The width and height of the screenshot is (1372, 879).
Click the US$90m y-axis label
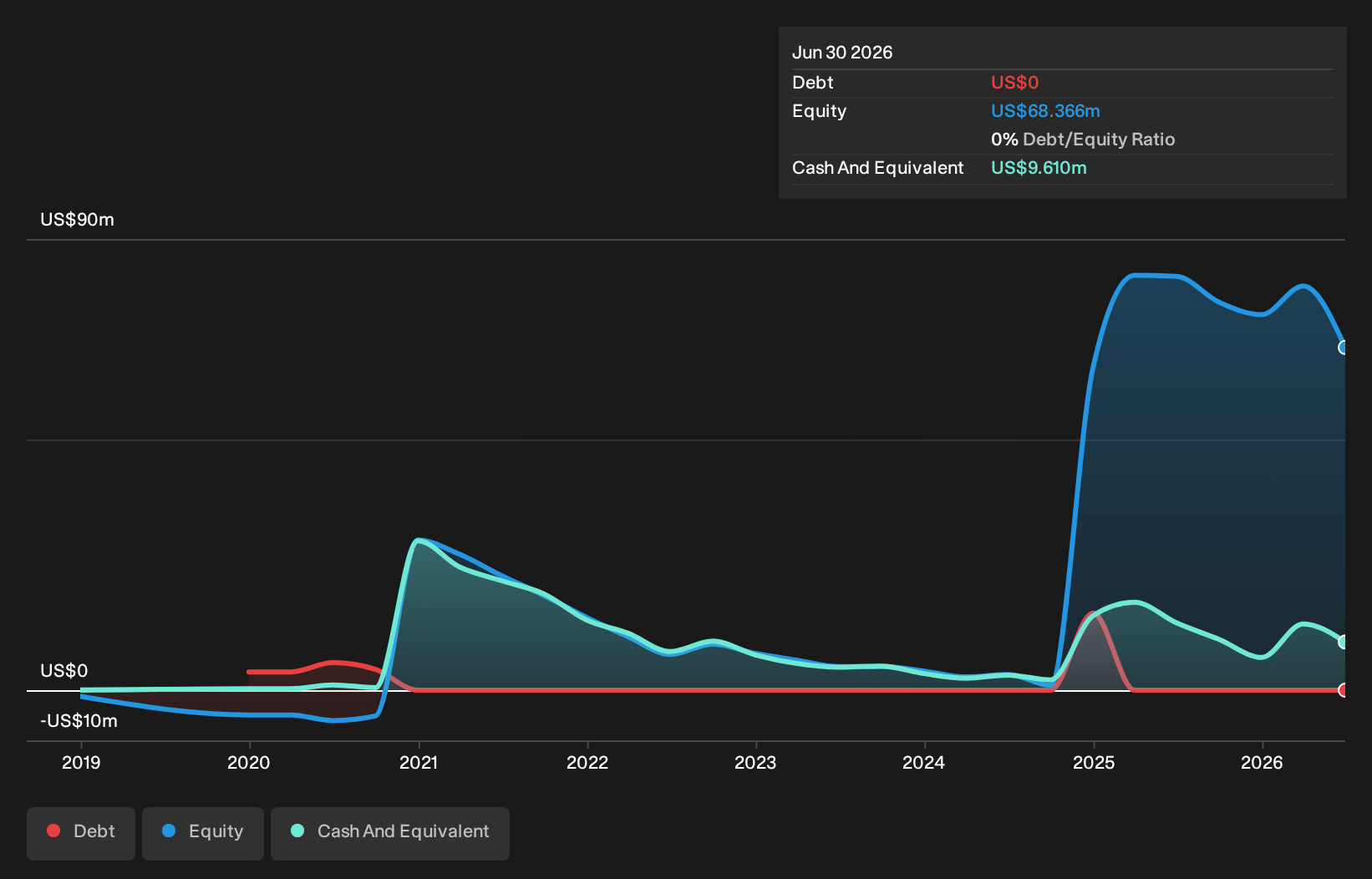(x=77, y=220)
